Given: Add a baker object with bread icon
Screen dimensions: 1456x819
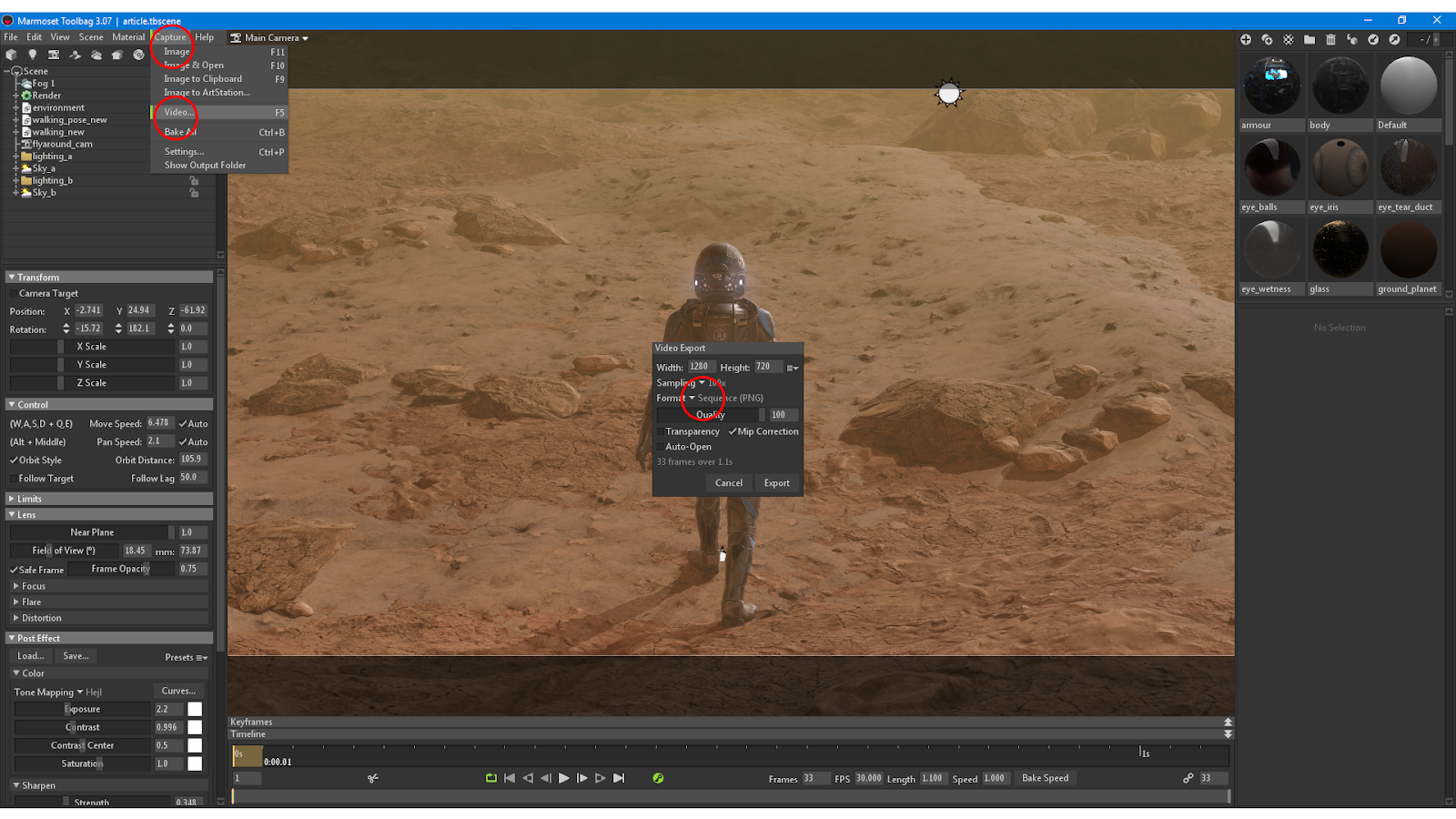Looking at the screenshot, I should [117, 55].
